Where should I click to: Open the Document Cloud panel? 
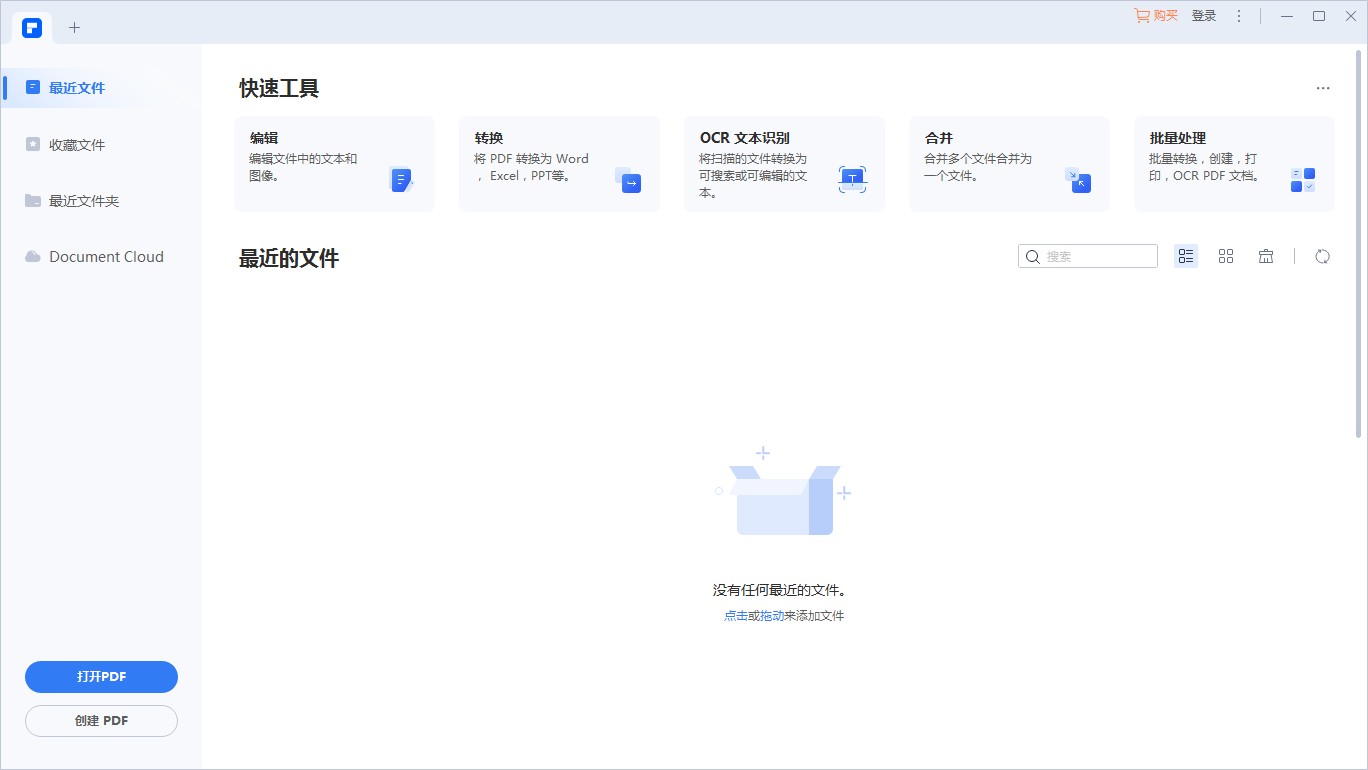[x=105, y=256]
